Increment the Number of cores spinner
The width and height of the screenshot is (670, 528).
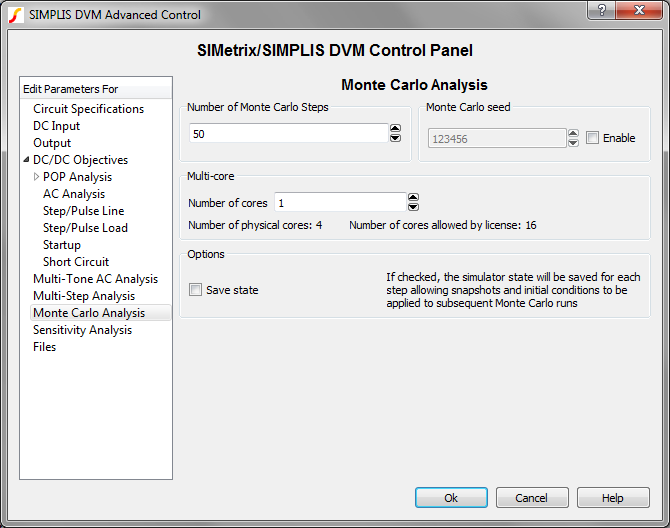tap(413, 198)
